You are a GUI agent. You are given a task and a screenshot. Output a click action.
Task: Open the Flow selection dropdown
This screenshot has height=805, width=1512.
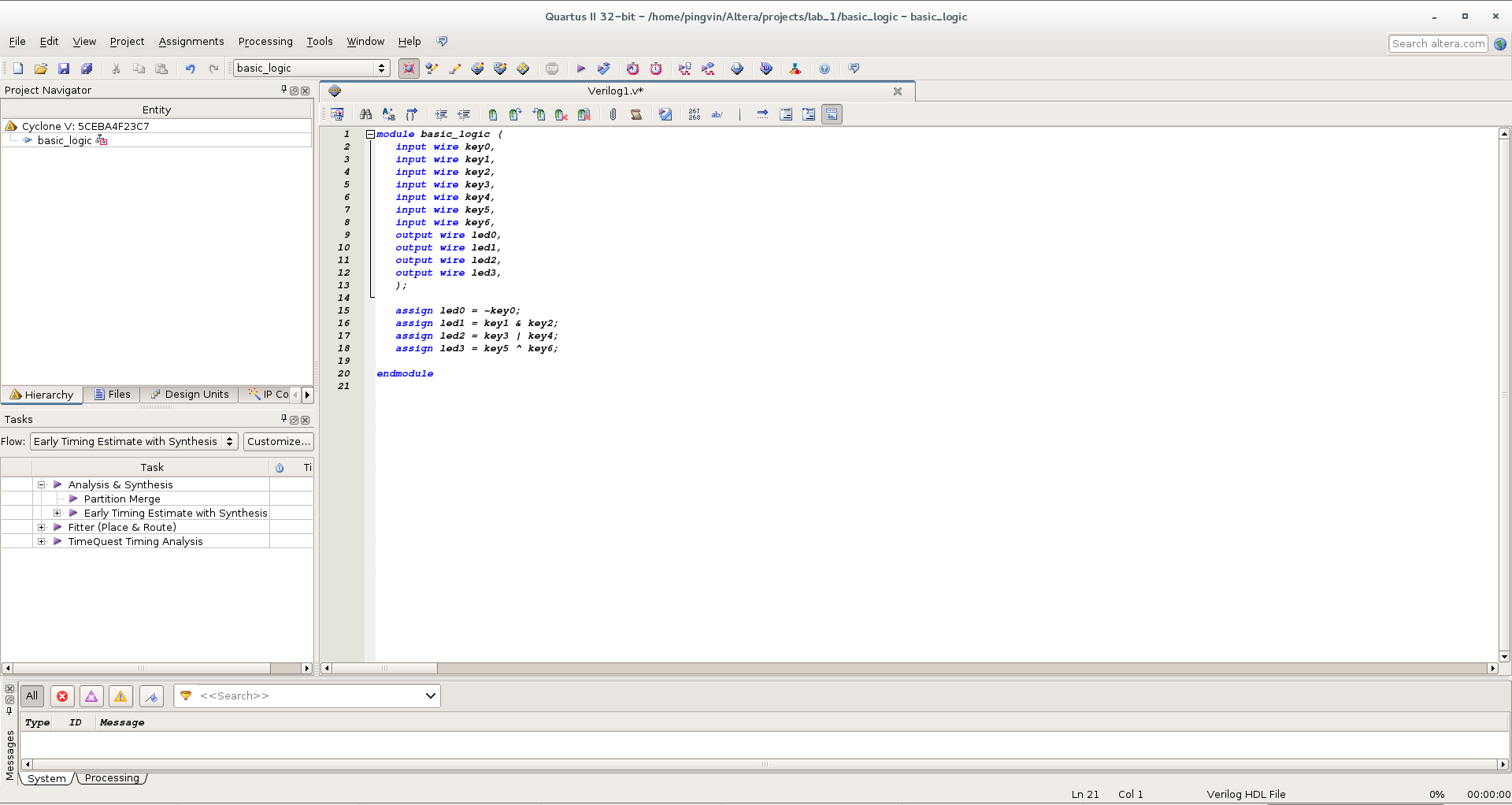(x=133, y=441)
